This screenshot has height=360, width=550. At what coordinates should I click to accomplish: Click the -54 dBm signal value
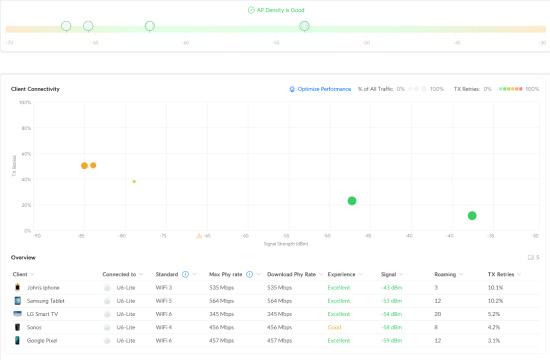391,314
